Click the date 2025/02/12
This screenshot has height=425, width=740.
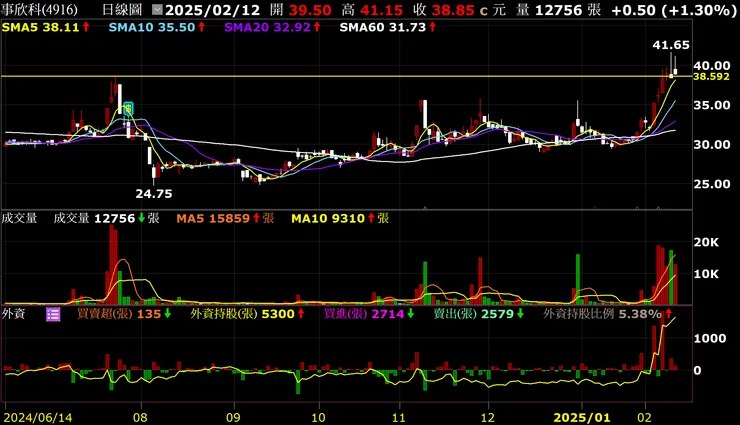click(x=213, y=10)
